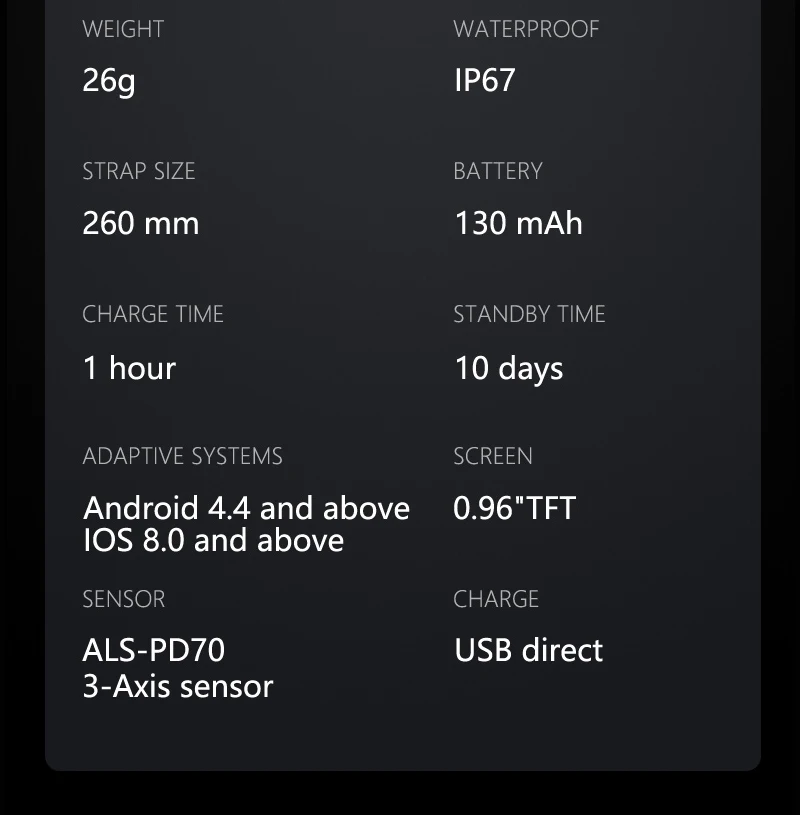This screenshot has height=815, width=800.
Task: Click the SCREEN heading
Action: point(493,456)
